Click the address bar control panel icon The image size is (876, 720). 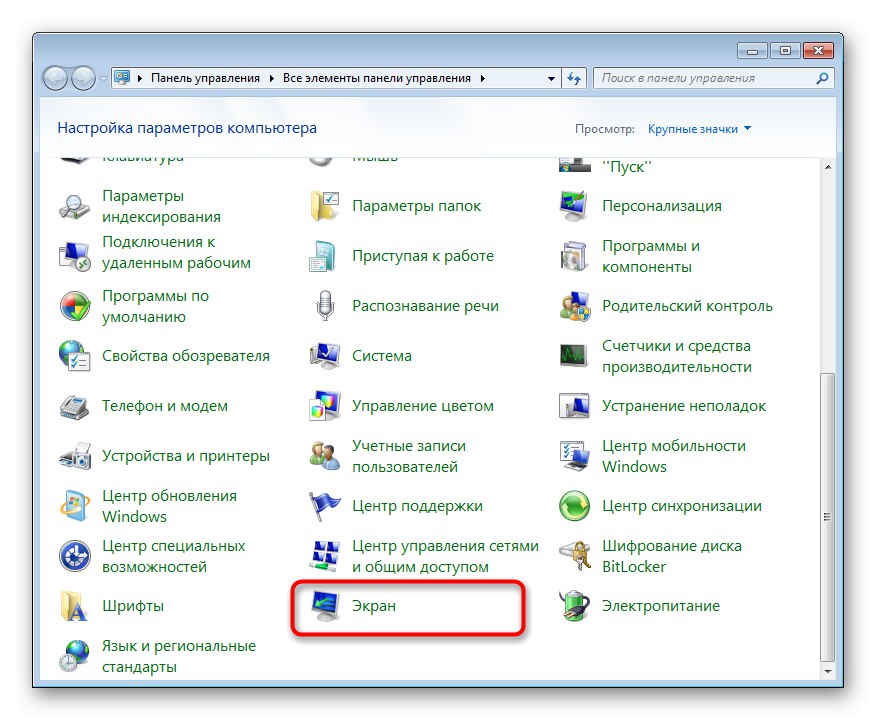(122, 78)
